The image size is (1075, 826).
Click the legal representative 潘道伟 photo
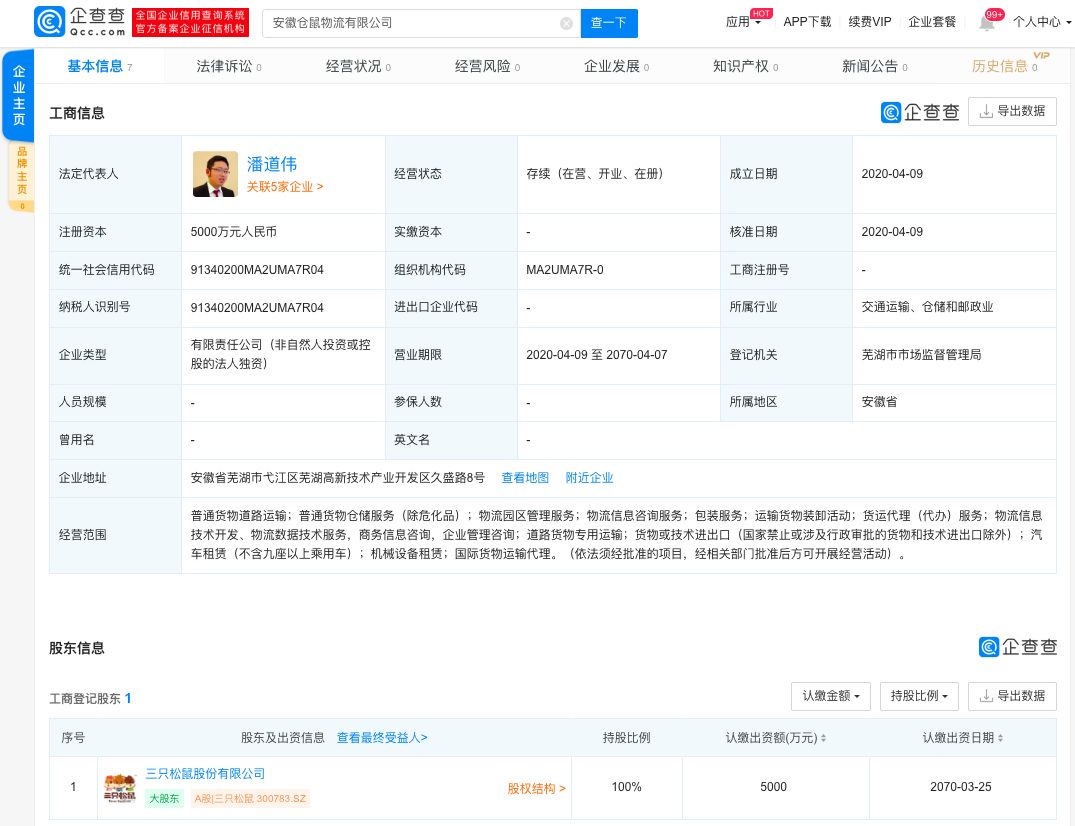(x=215, y=174)
